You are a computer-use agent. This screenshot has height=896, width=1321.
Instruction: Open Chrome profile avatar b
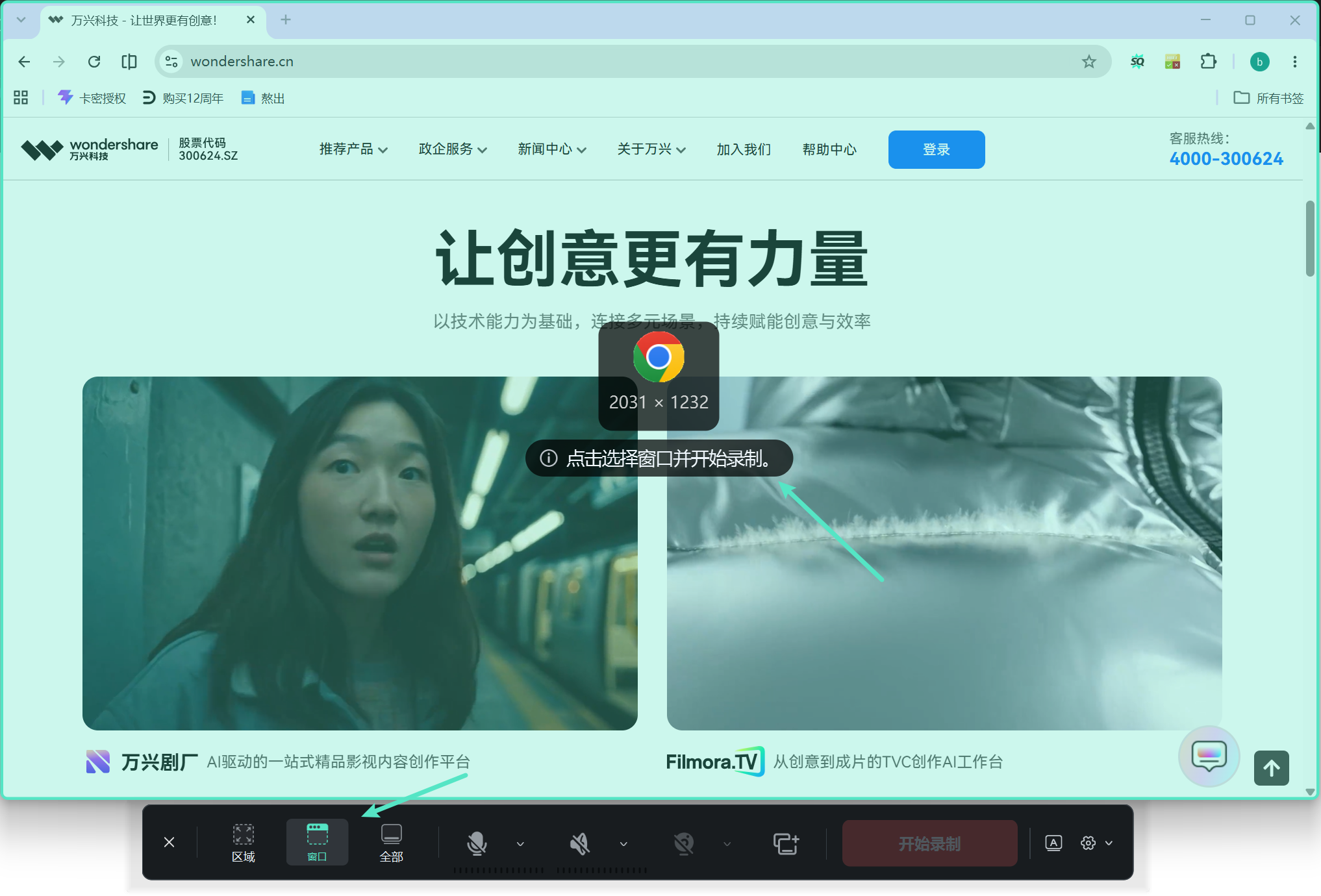click(1259, 62)
